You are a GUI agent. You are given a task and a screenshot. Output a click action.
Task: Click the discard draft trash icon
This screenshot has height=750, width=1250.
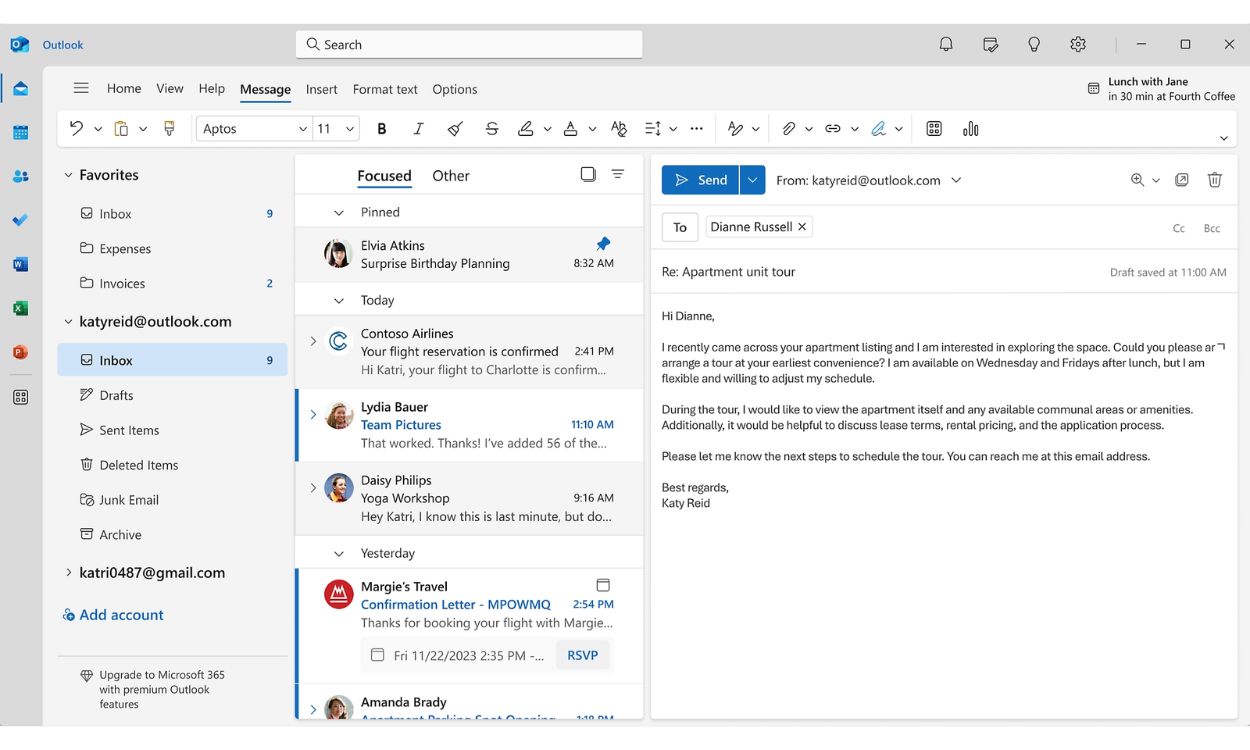(1215, 180)
